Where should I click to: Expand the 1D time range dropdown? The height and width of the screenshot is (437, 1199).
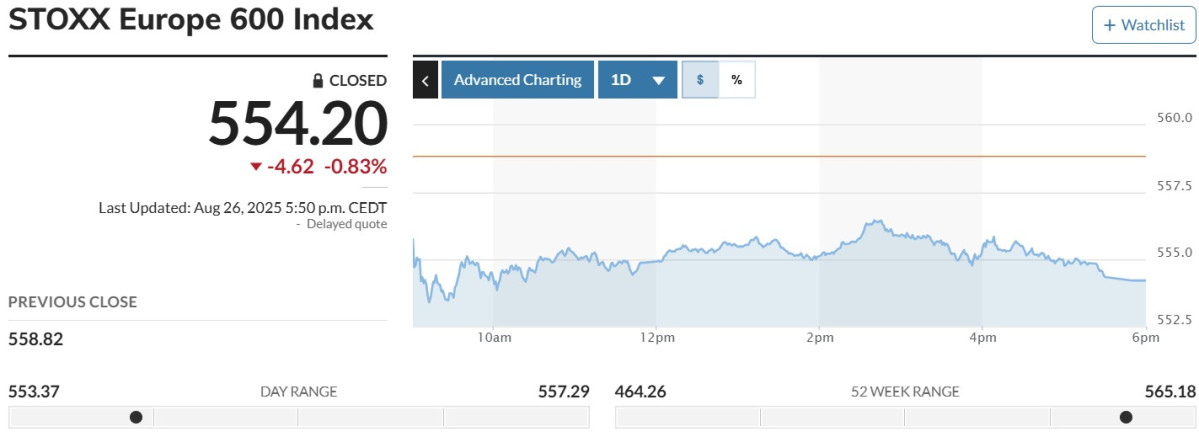point(637,80)
